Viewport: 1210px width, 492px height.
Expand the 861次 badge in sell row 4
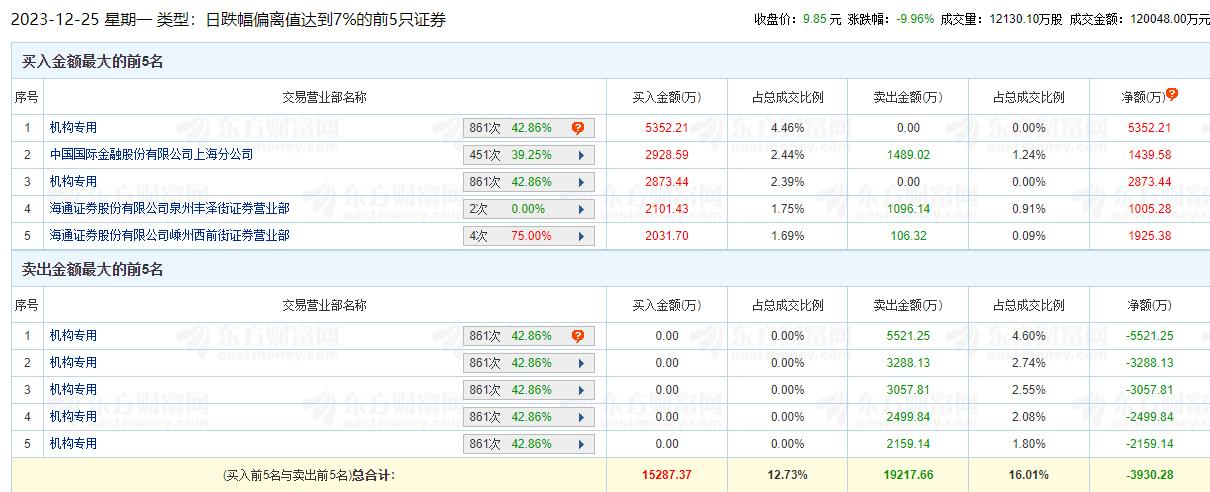tap(580, 417)
